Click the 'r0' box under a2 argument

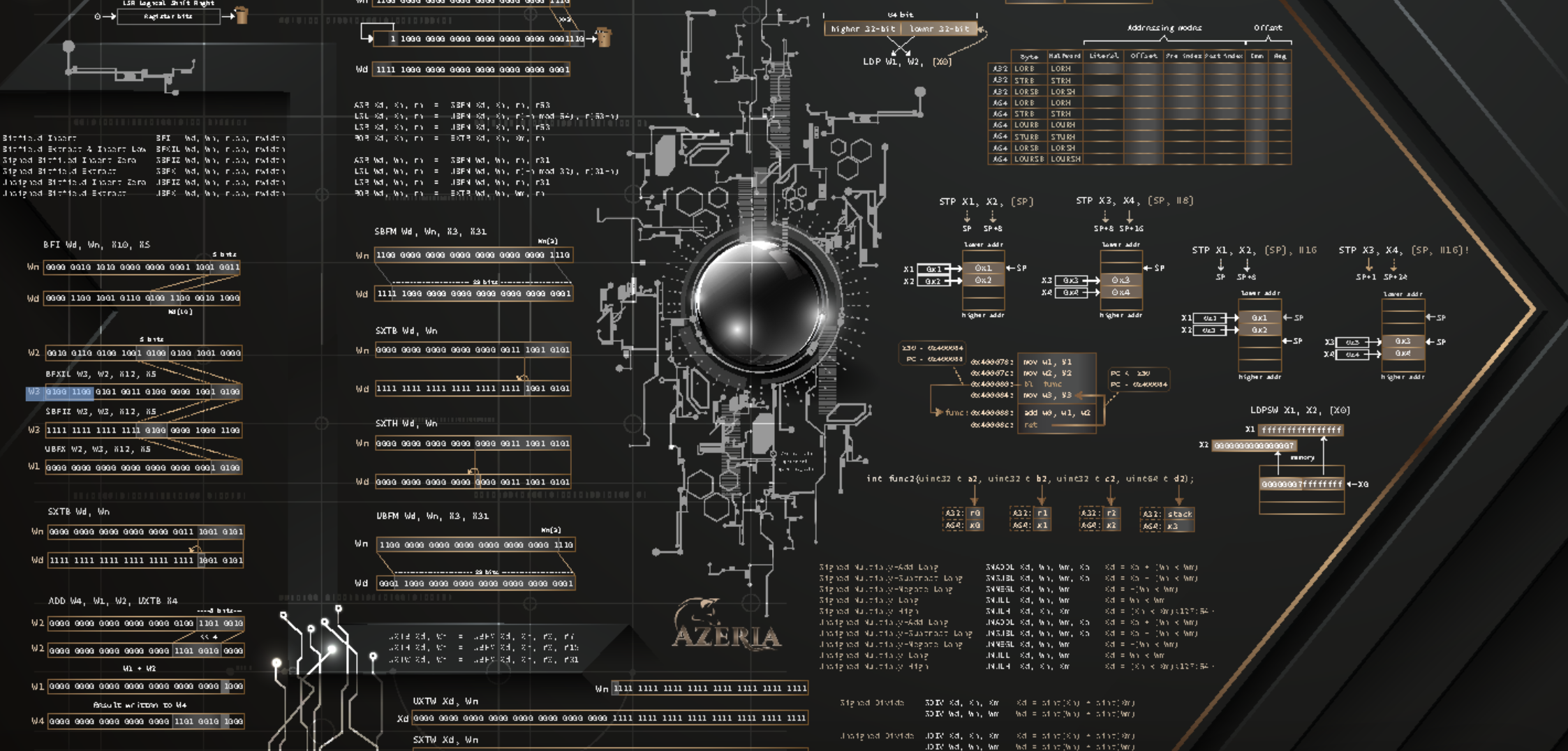[975, 513]
